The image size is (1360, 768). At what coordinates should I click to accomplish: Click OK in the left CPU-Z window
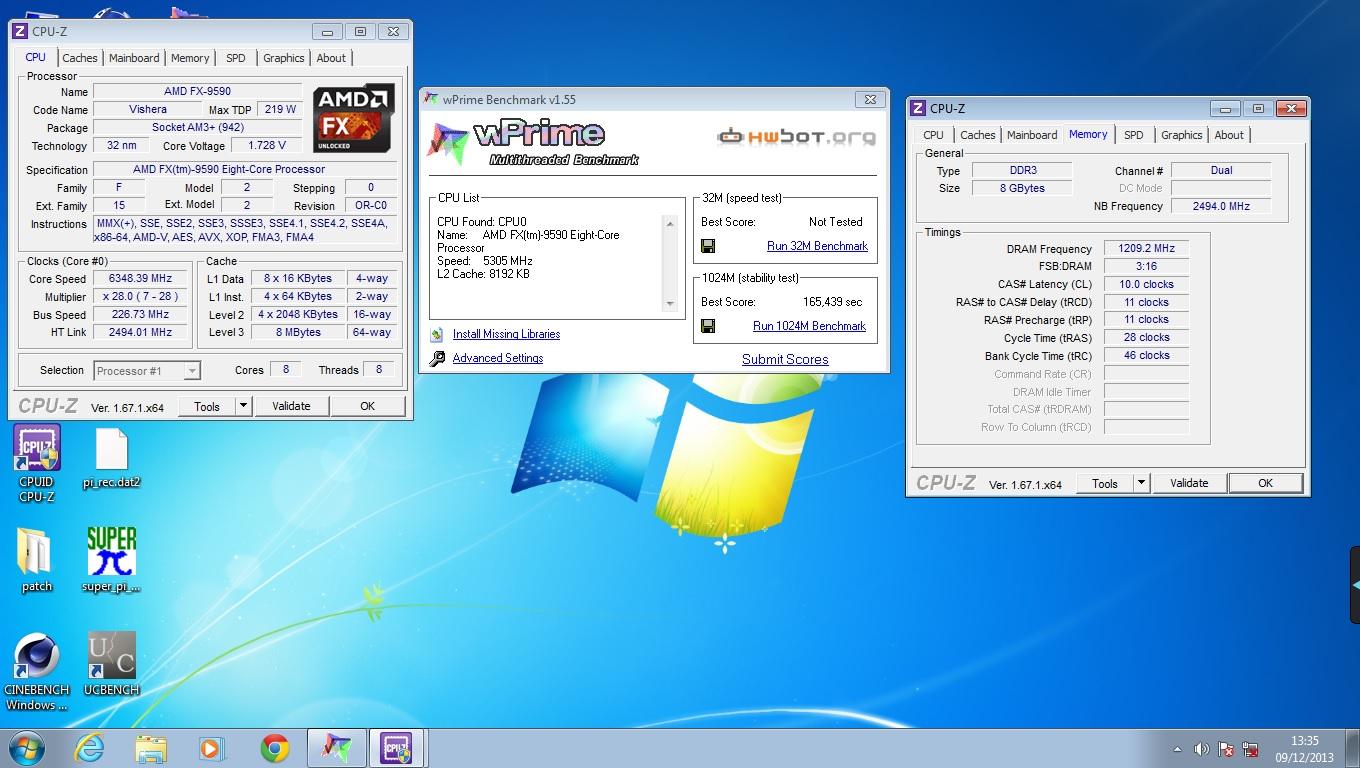click(x=367, y=406)
